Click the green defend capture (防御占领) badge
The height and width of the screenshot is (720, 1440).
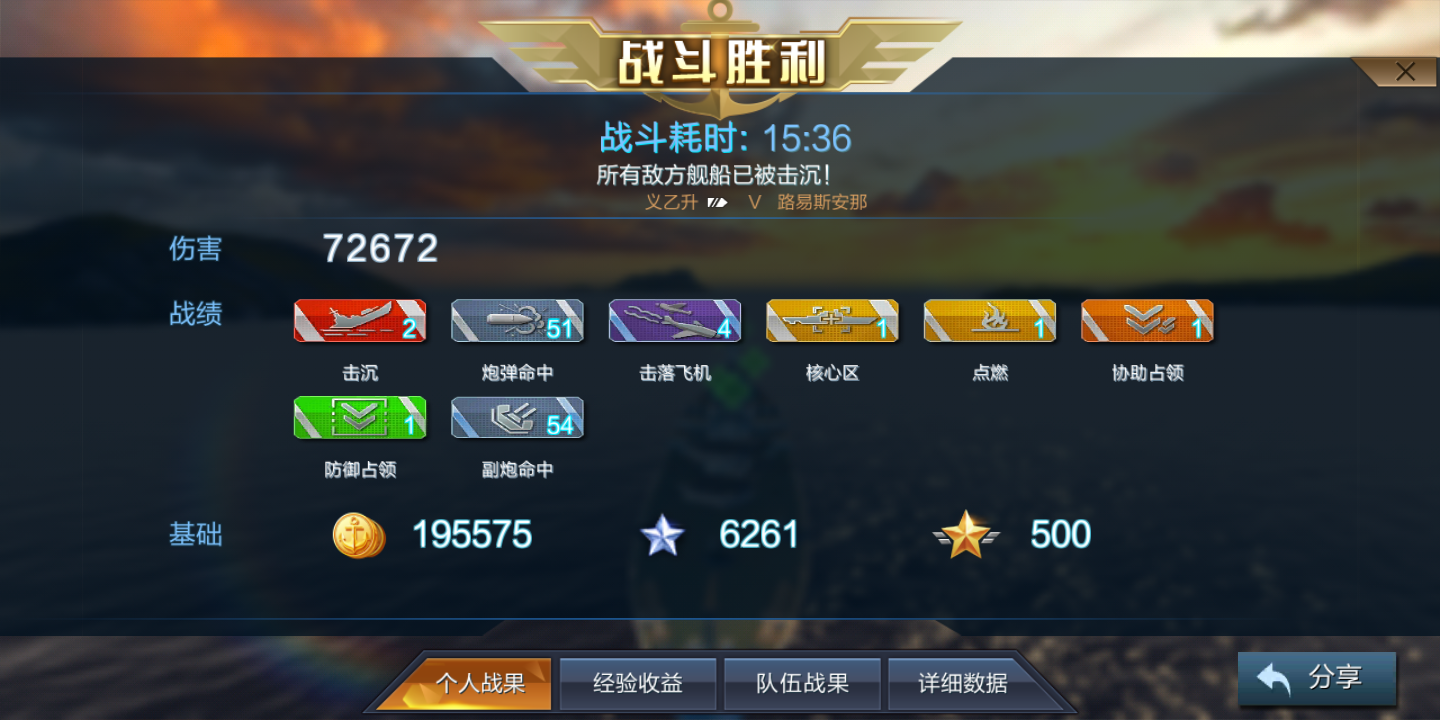(360, 418)
